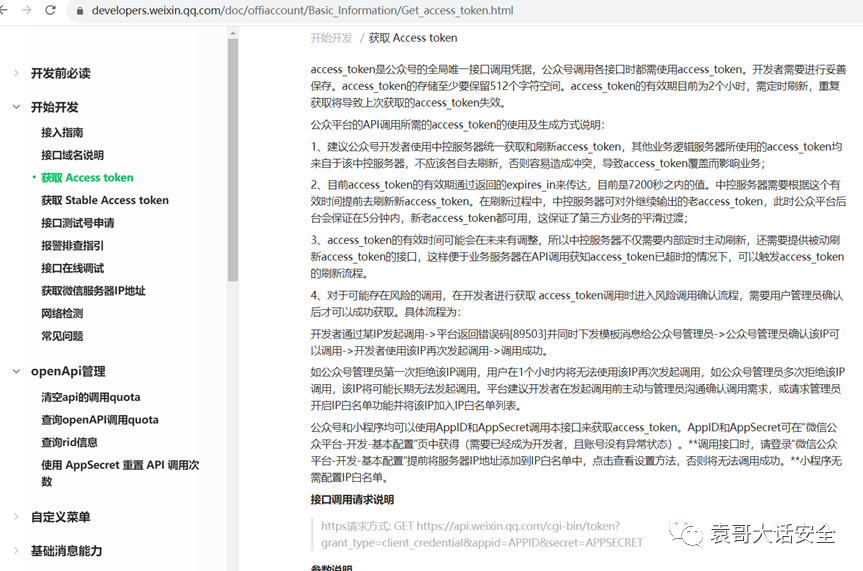Open 清空api的调用quota page
863x571 pixels.
click(90, 397)
